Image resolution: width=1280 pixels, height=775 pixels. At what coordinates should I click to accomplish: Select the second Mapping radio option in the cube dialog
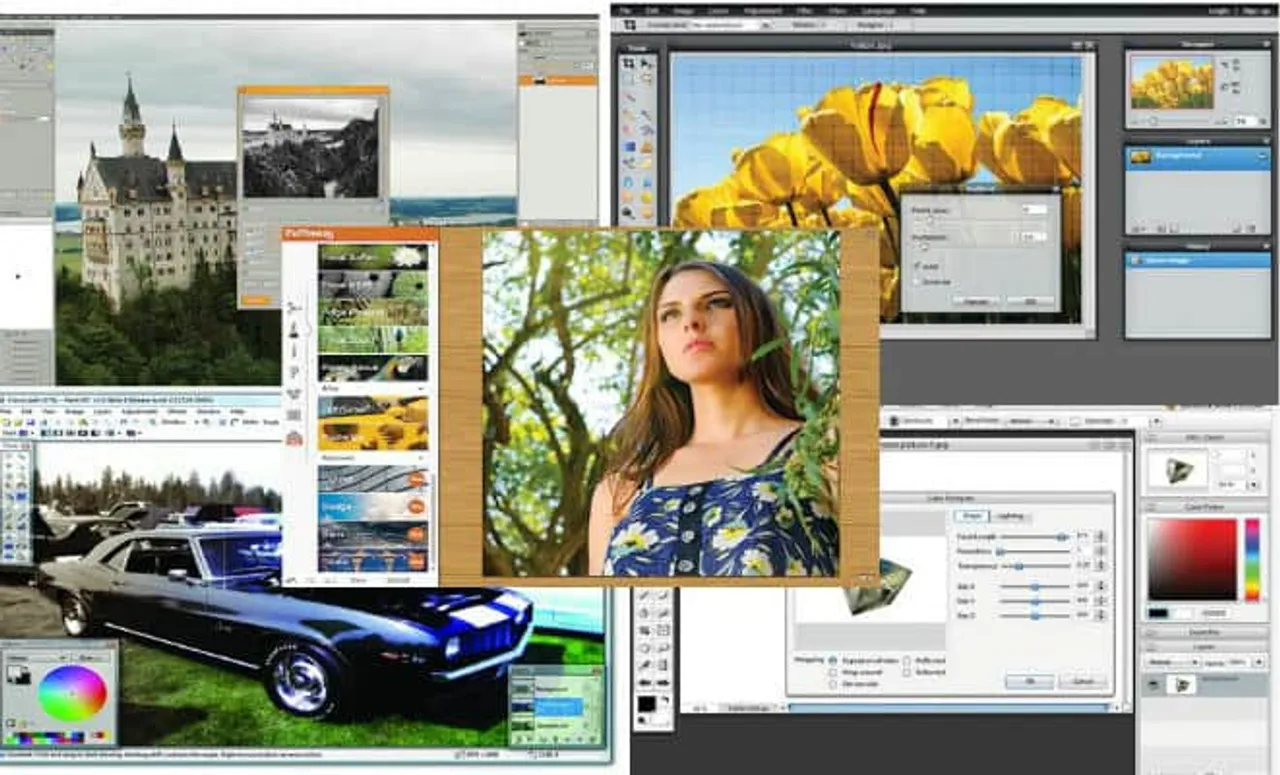833,673
